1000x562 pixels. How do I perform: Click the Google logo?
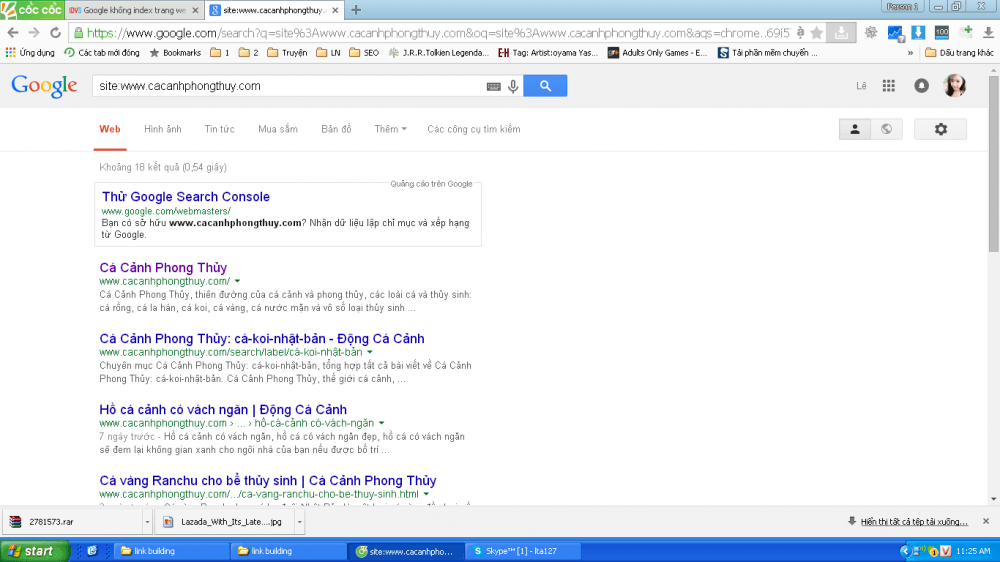click(x=44, y=86)
